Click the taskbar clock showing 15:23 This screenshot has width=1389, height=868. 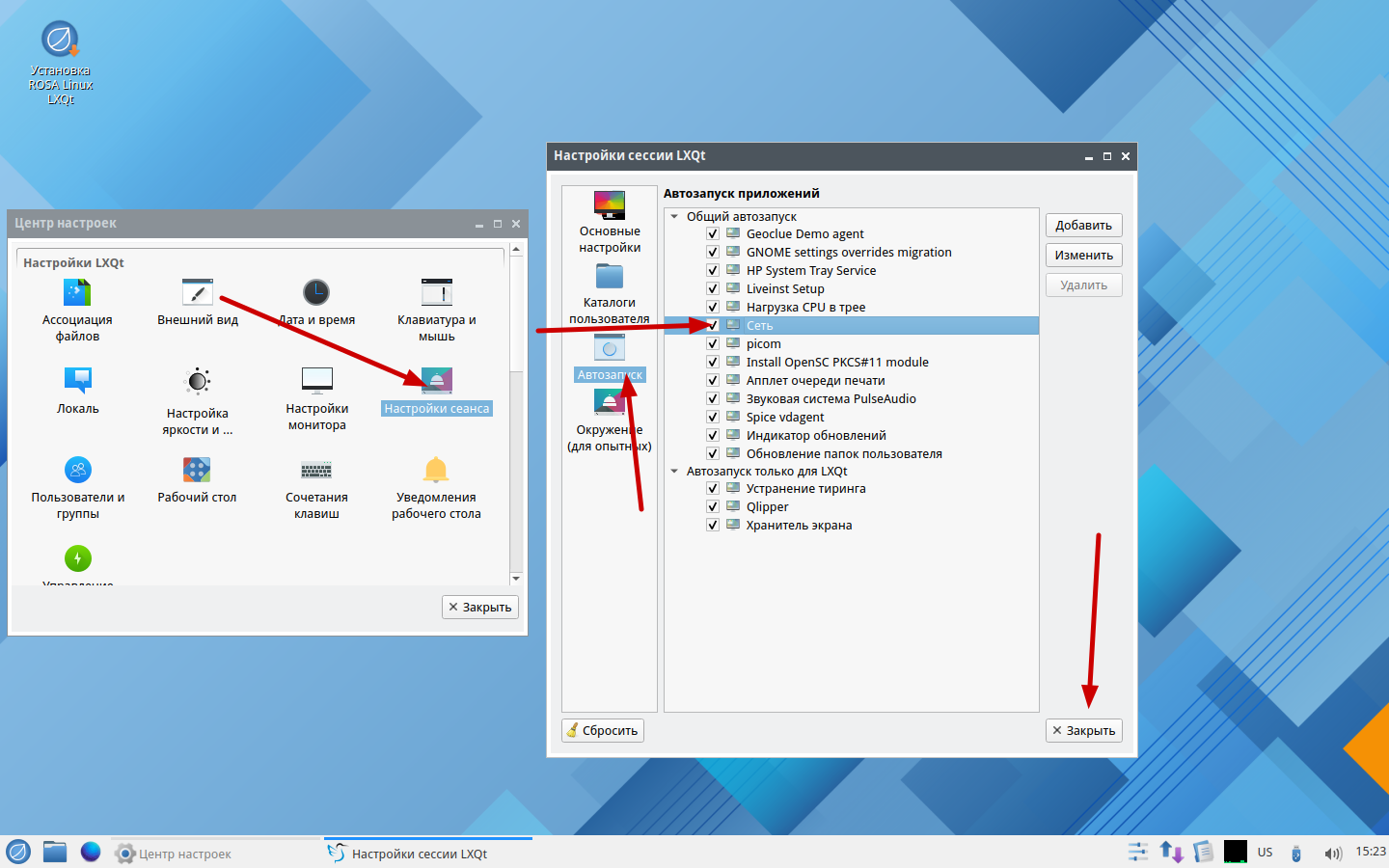(x=1371, y=852)
